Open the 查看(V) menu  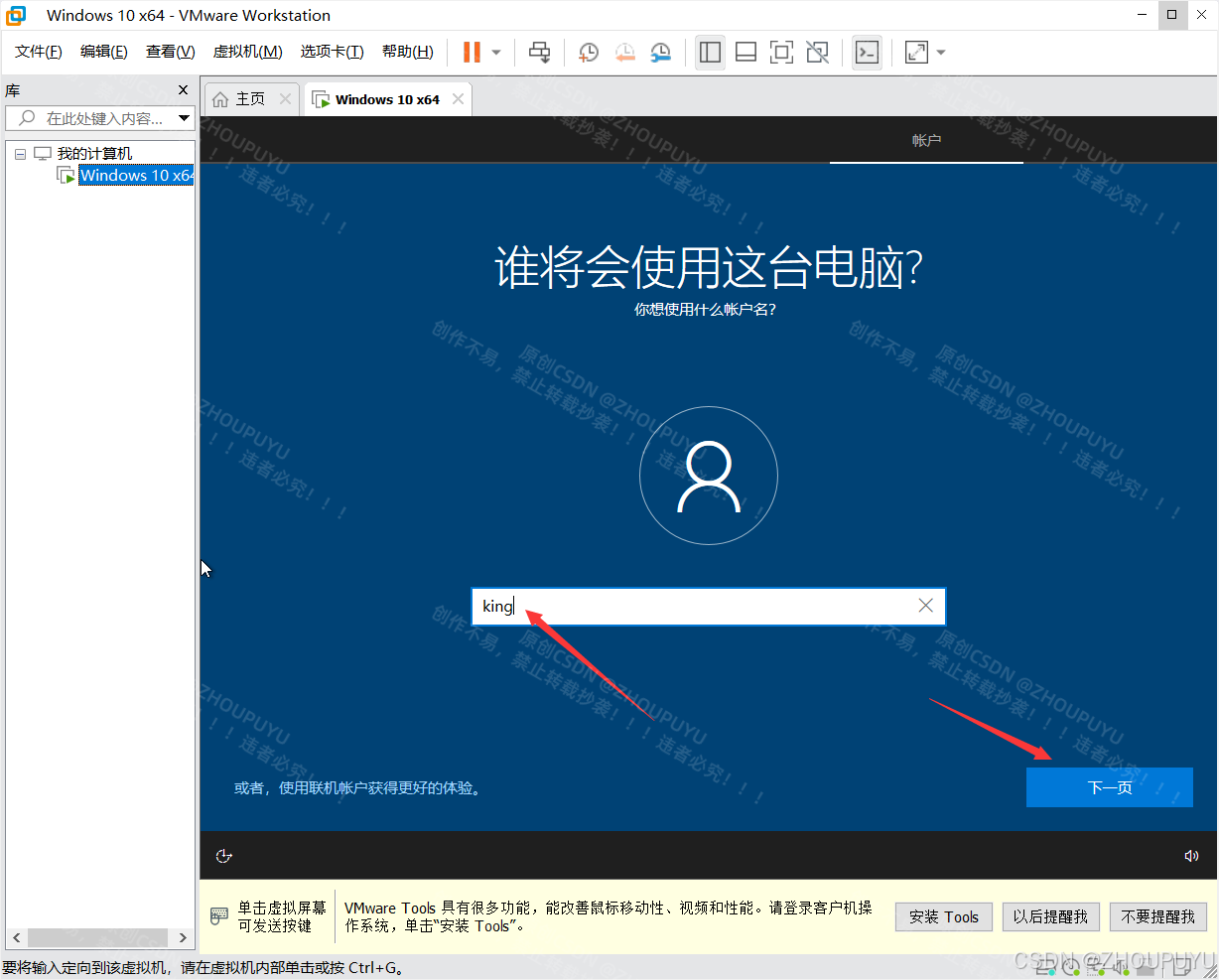coord(170,52)
